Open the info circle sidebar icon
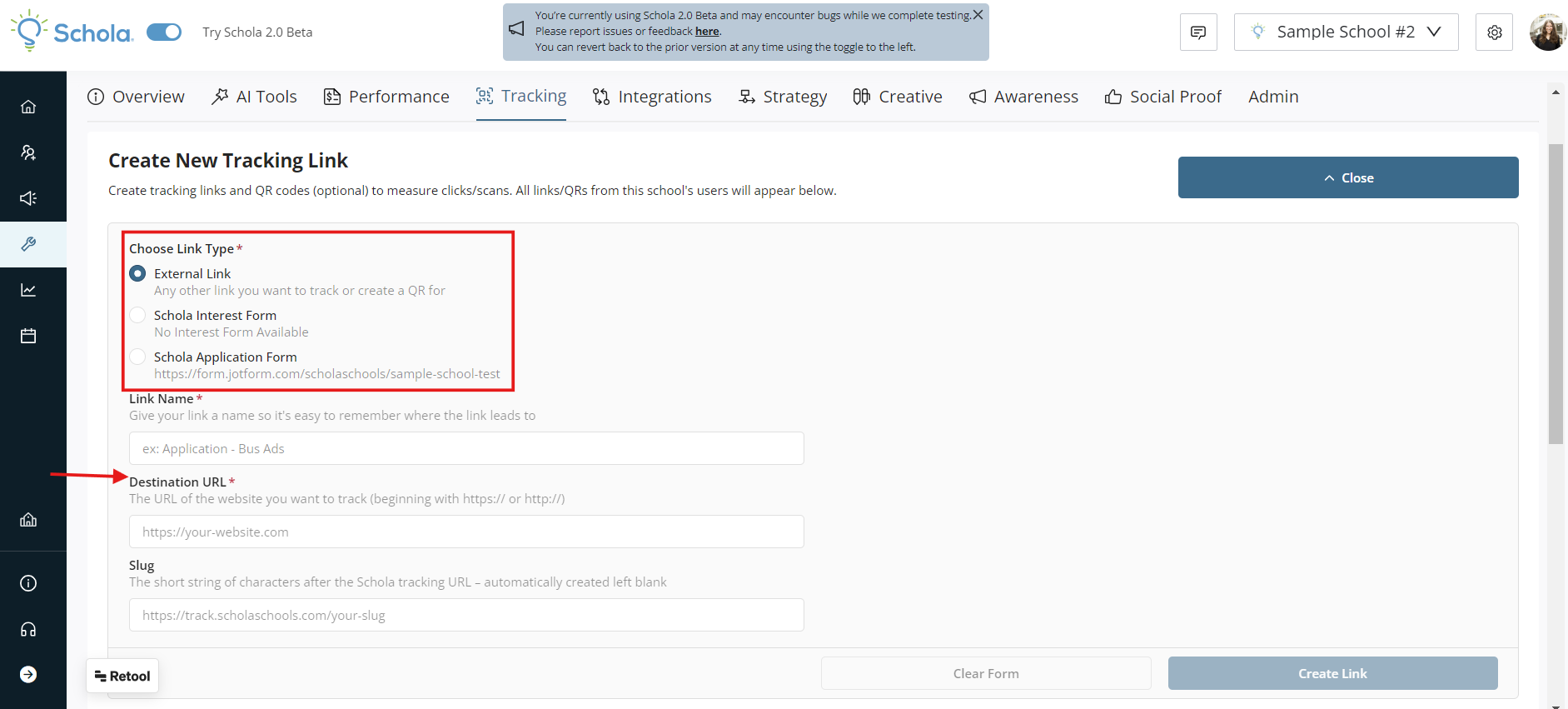This screenshot has width=1568, height=709. [x=28, y=583]
